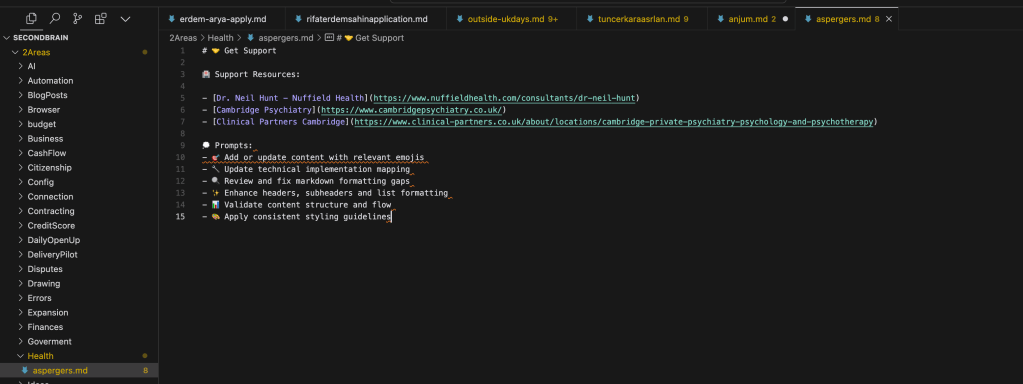Click the Support Resources line
This screenshot has height=384, width=1023.
pos(251,74)
